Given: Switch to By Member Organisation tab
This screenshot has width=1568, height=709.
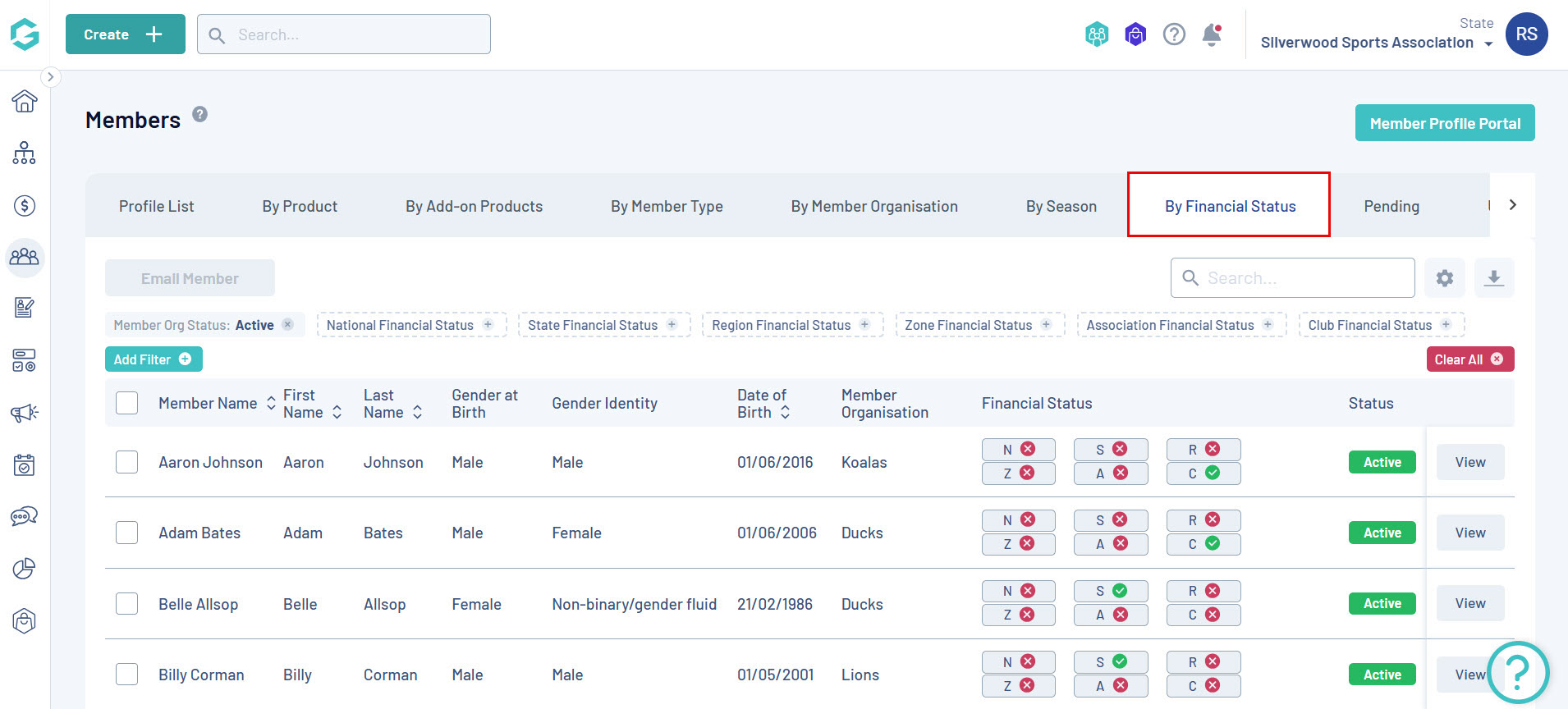Looking at the screenshot, I should pyautogui.click(x=874, y=206).
